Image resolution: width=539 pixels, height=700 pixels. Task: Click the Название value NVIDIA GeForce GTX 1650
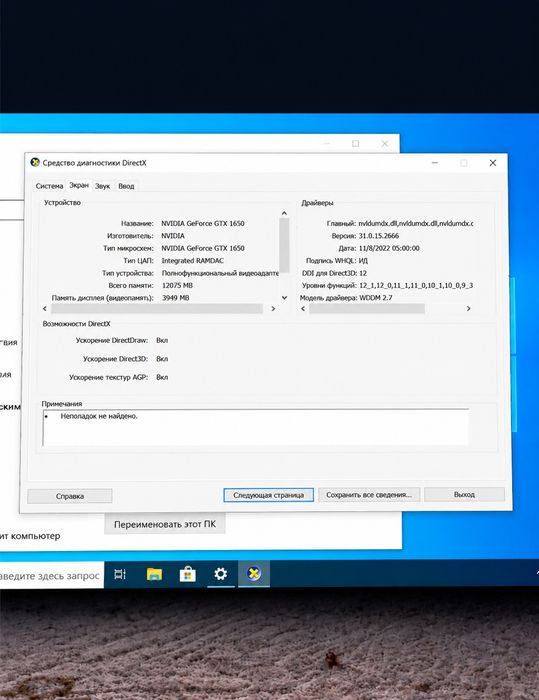pyautogui.click(x=203, y=223)
